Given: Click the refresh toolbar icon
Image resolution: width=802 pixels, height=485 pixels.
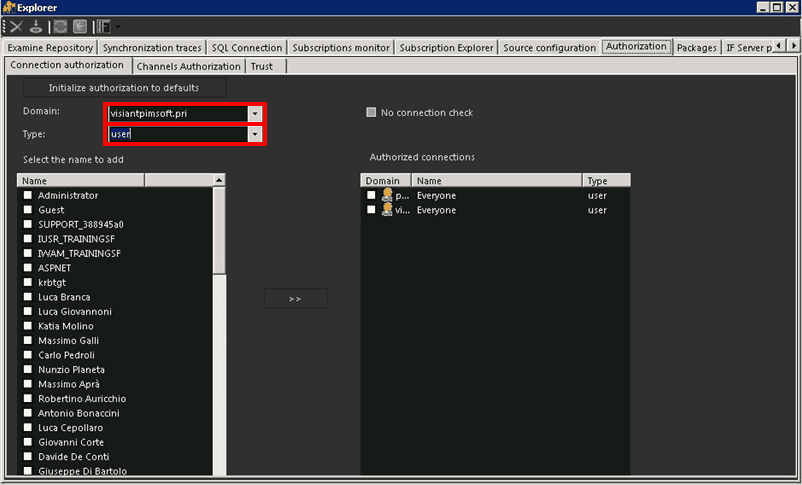Looking at the screenshot, I should coord(60,27).
